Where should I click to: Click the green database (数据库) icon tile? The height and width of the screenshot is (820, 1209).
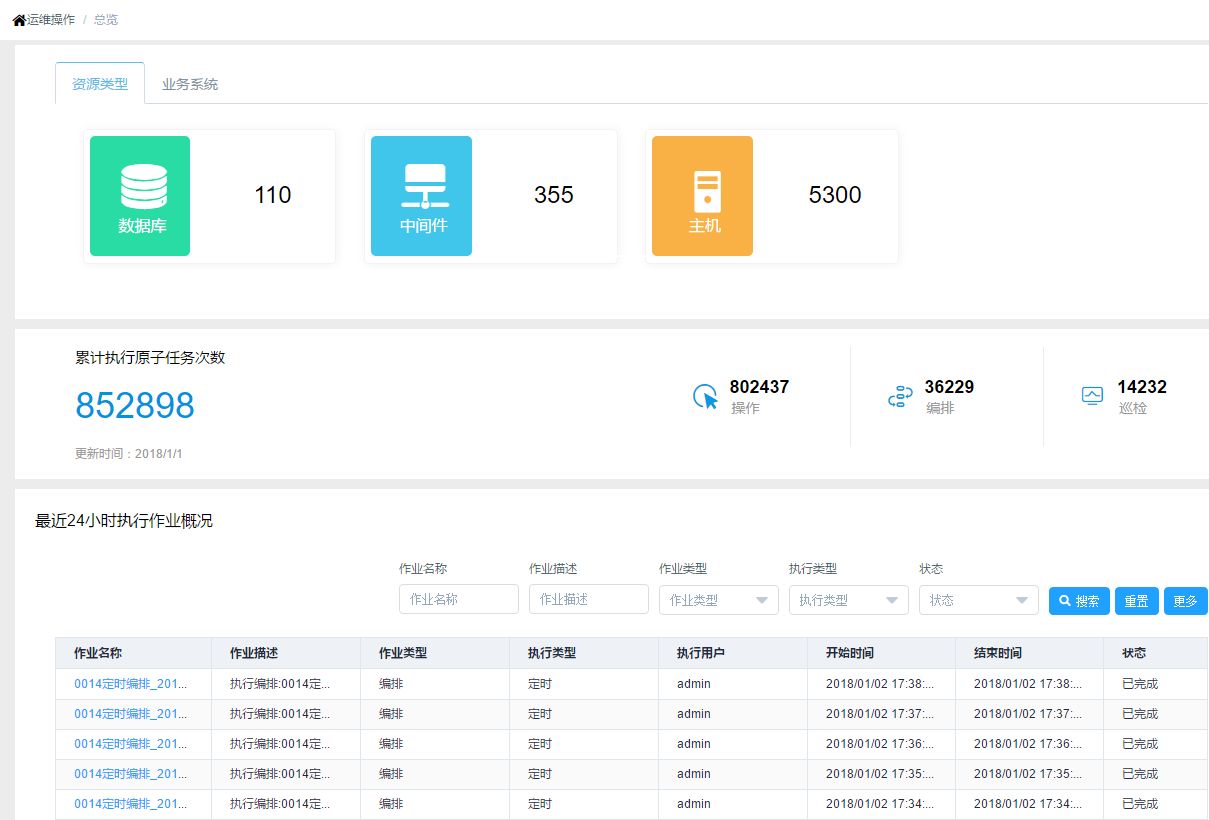pyautogui.click(x=140, y=196)
